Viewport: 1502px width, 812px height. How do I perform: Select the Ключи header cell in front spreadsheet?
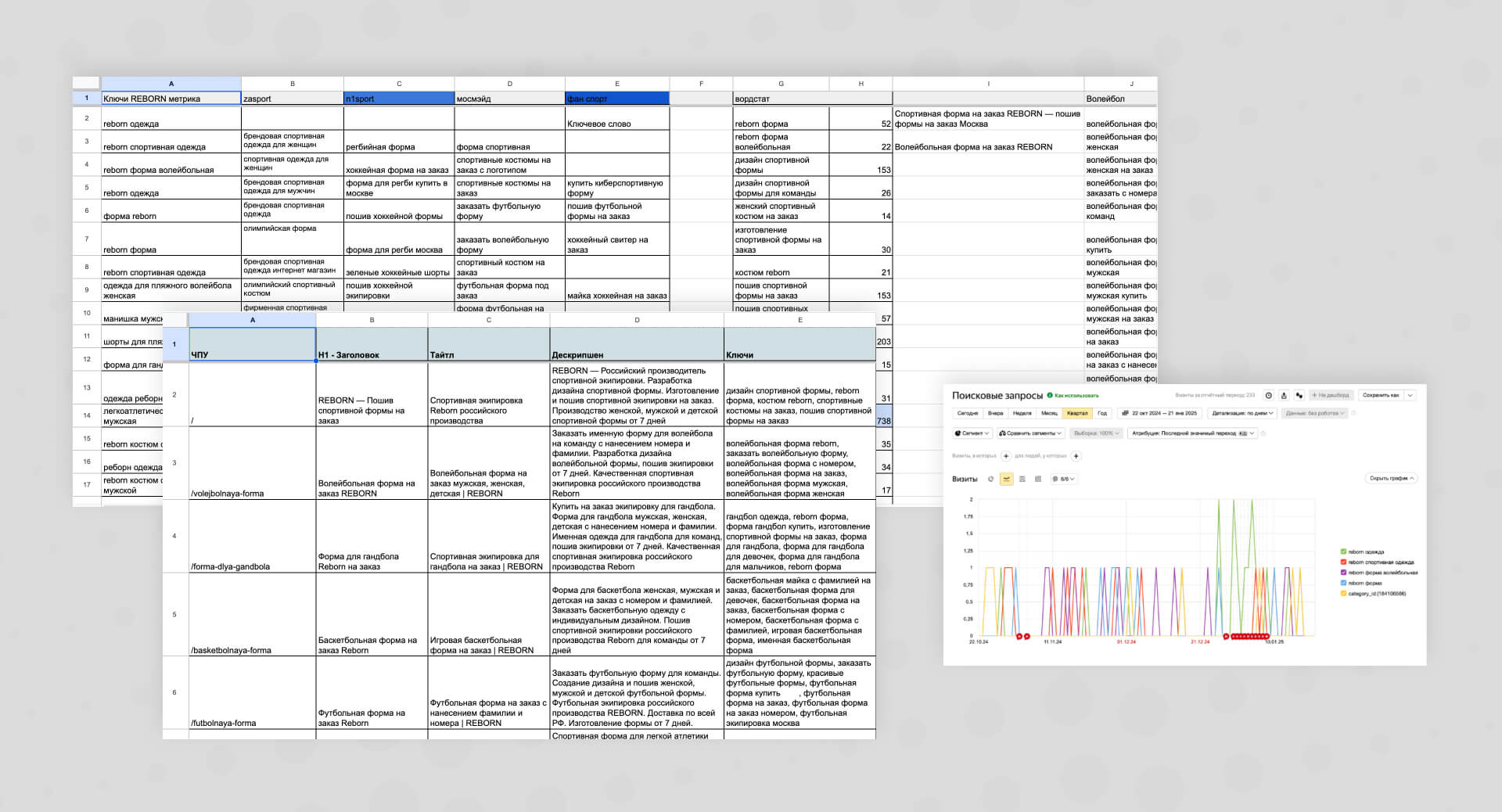click(800, 344)
